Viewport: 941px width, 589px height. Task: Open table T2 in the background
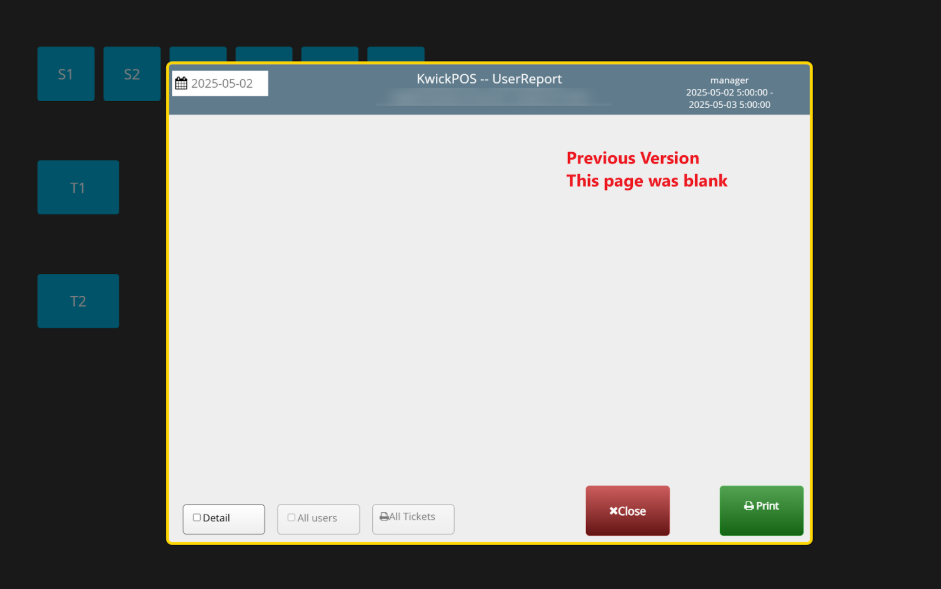click(x=78, y=301)
